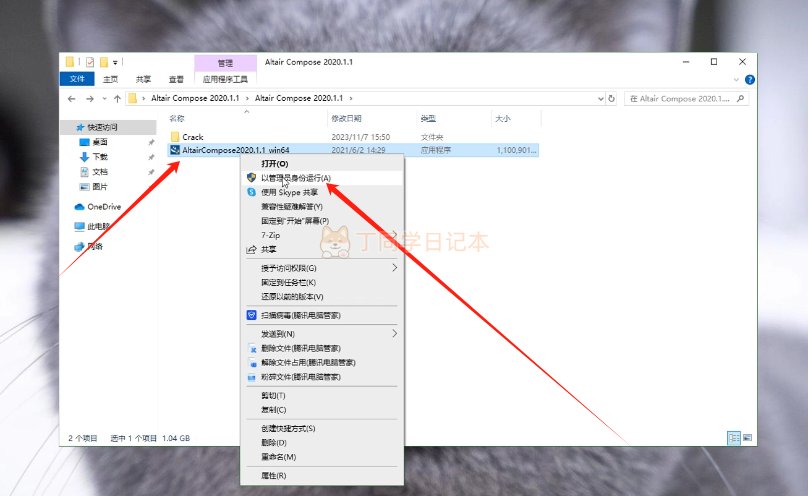This screenshot has width=808, height=496.
Task: Open address bar history dropdown
Action: click(x=600, y=98)
